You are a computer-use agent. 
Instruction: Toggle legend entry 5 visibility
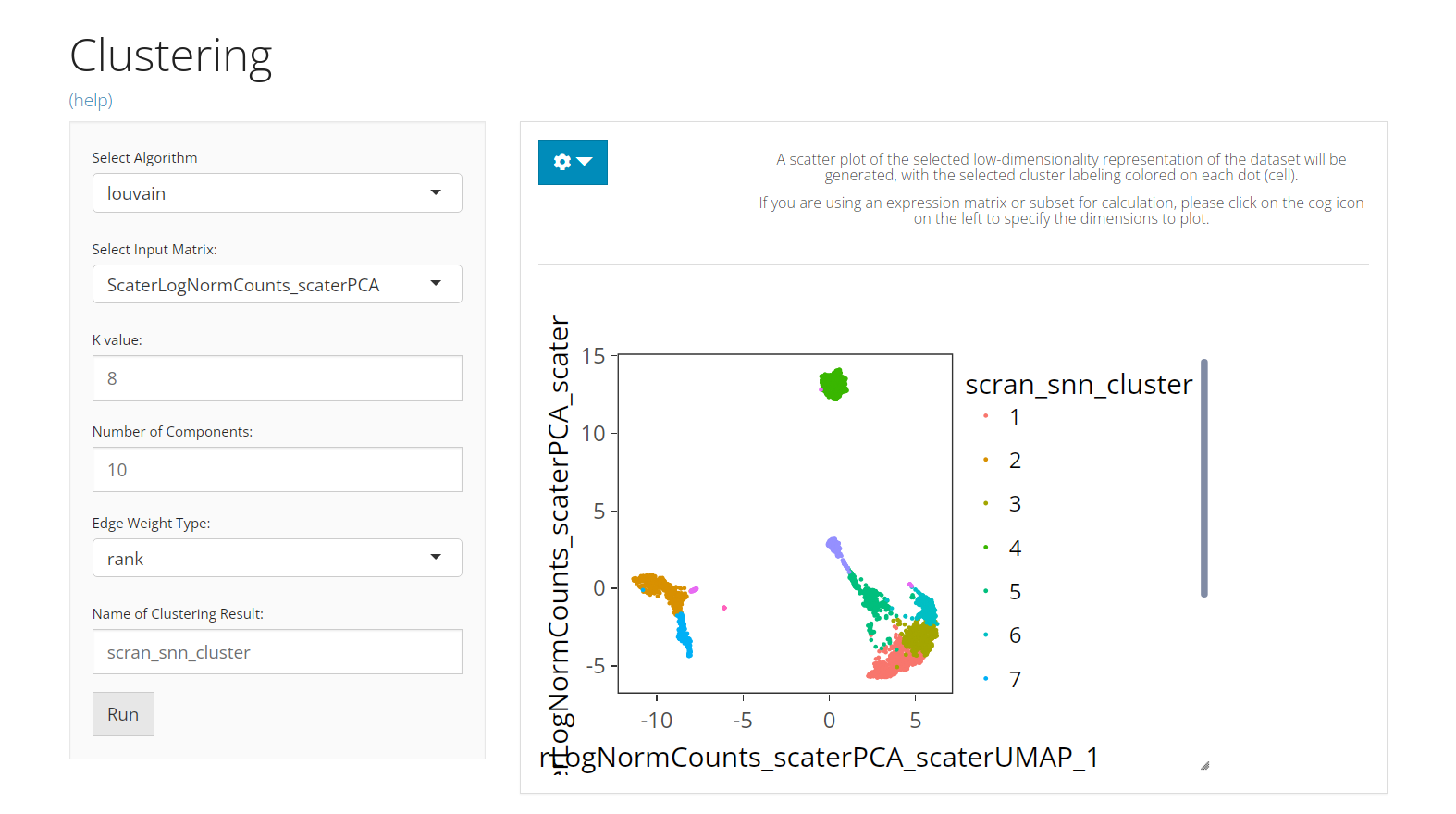click(x=1015, y=592)
